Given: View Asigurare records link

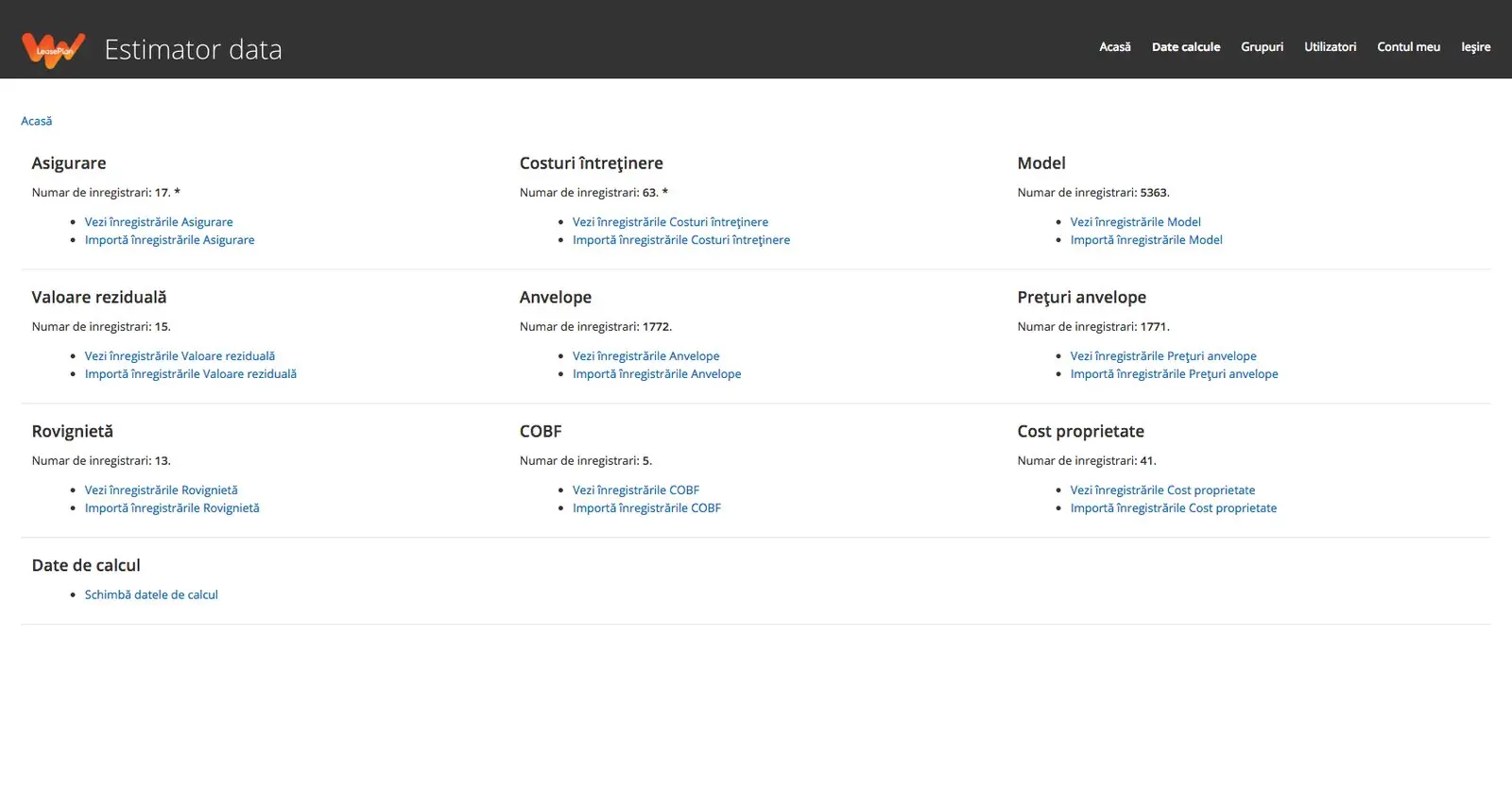Looking at the screenshot, I should click(x=159, y=222).
